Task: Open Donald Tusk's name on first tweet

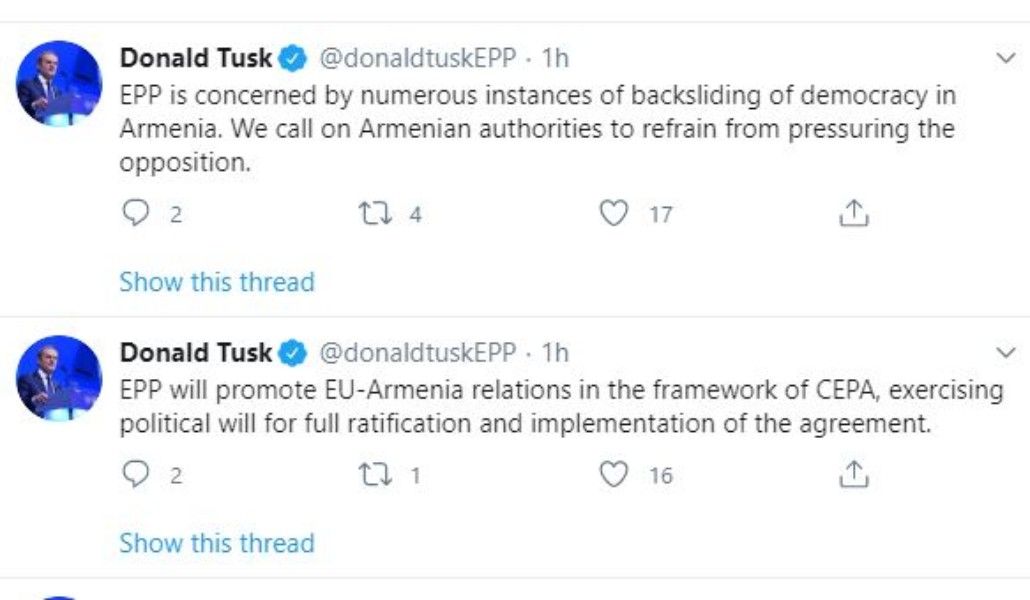Action: click(196, 59)
